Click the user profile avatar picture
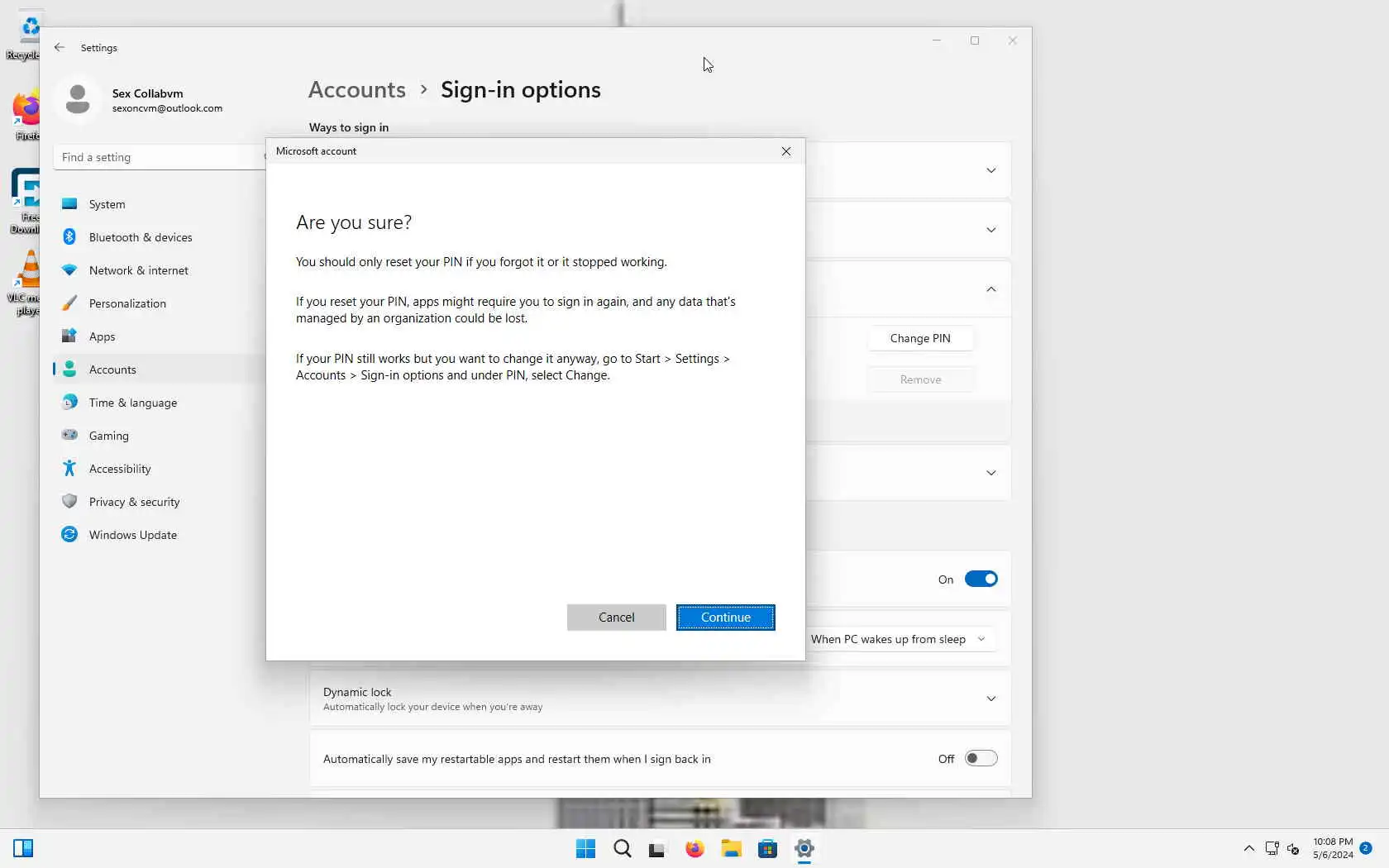Screen dimensions: 1389x868 (78, 100)
